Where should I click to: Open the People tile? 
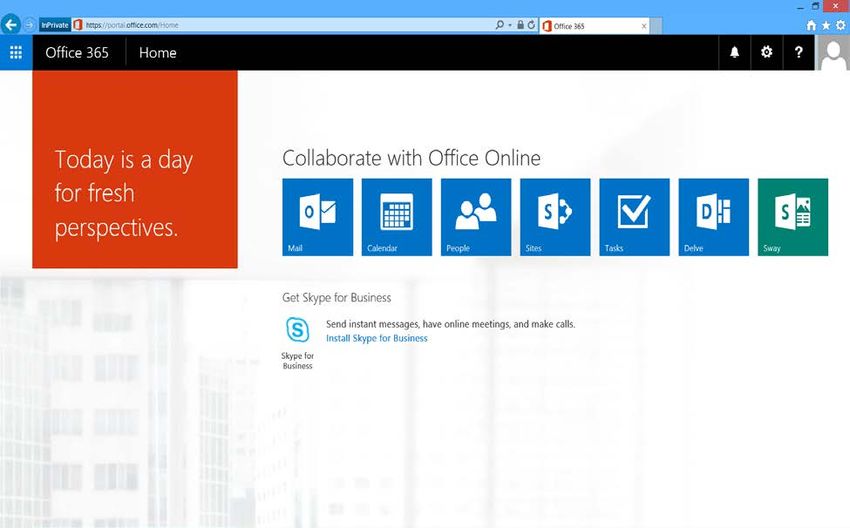476,217
